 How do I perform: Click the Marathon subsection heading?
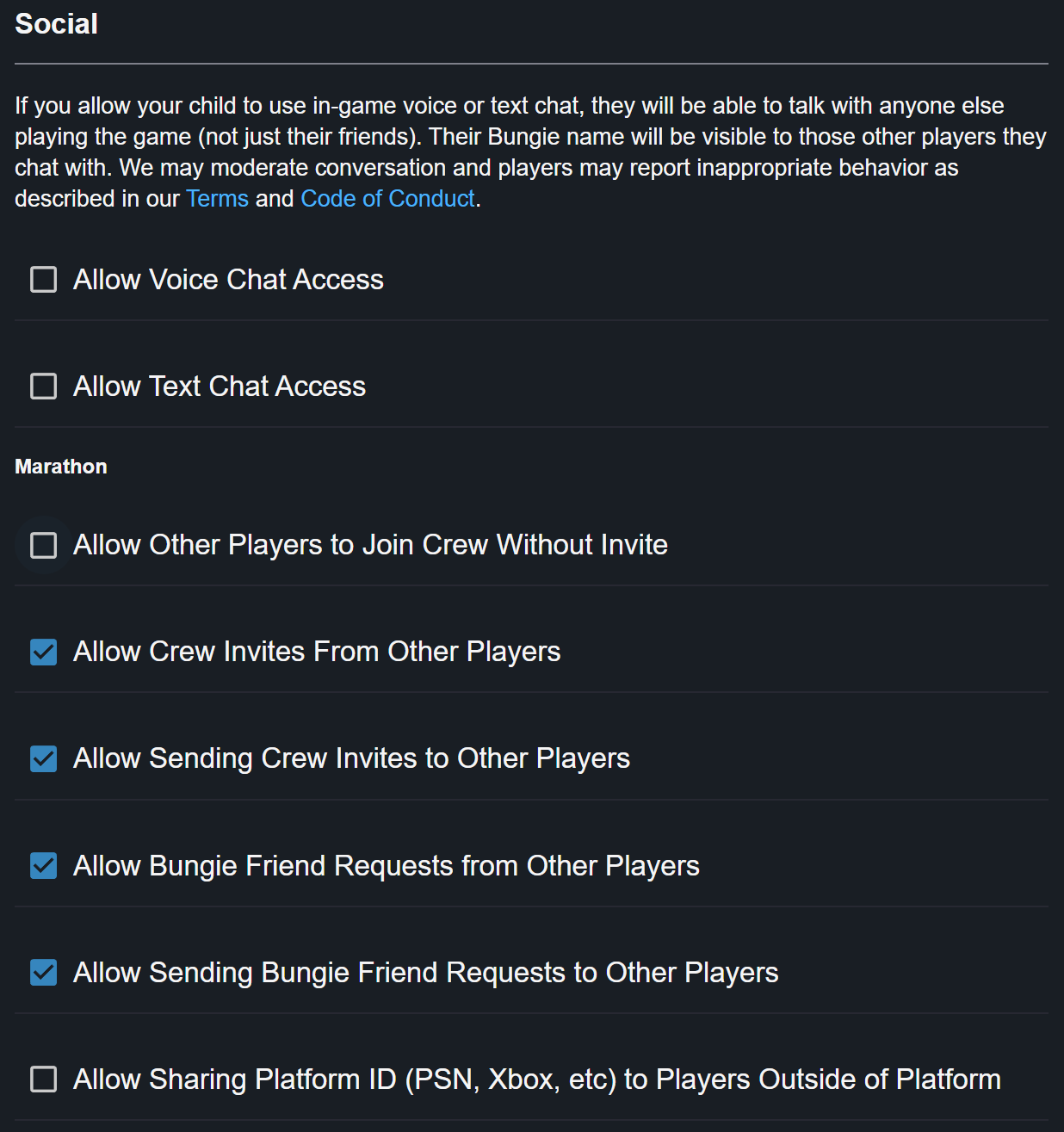[x=61, y=467]
